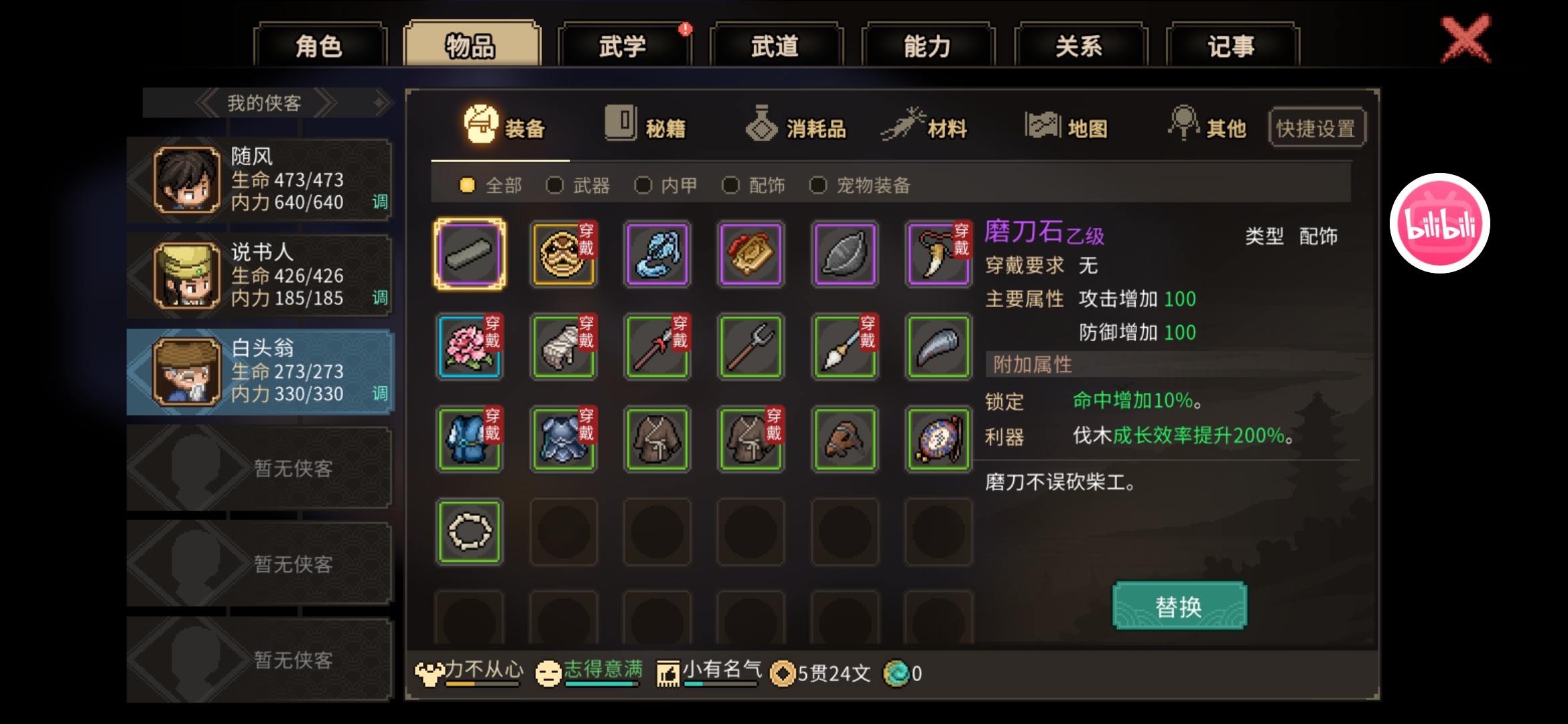Switch to the 武学 top tab
Image resolution: width=1568 pixels, height=724 pixels.
pos(623,46)
